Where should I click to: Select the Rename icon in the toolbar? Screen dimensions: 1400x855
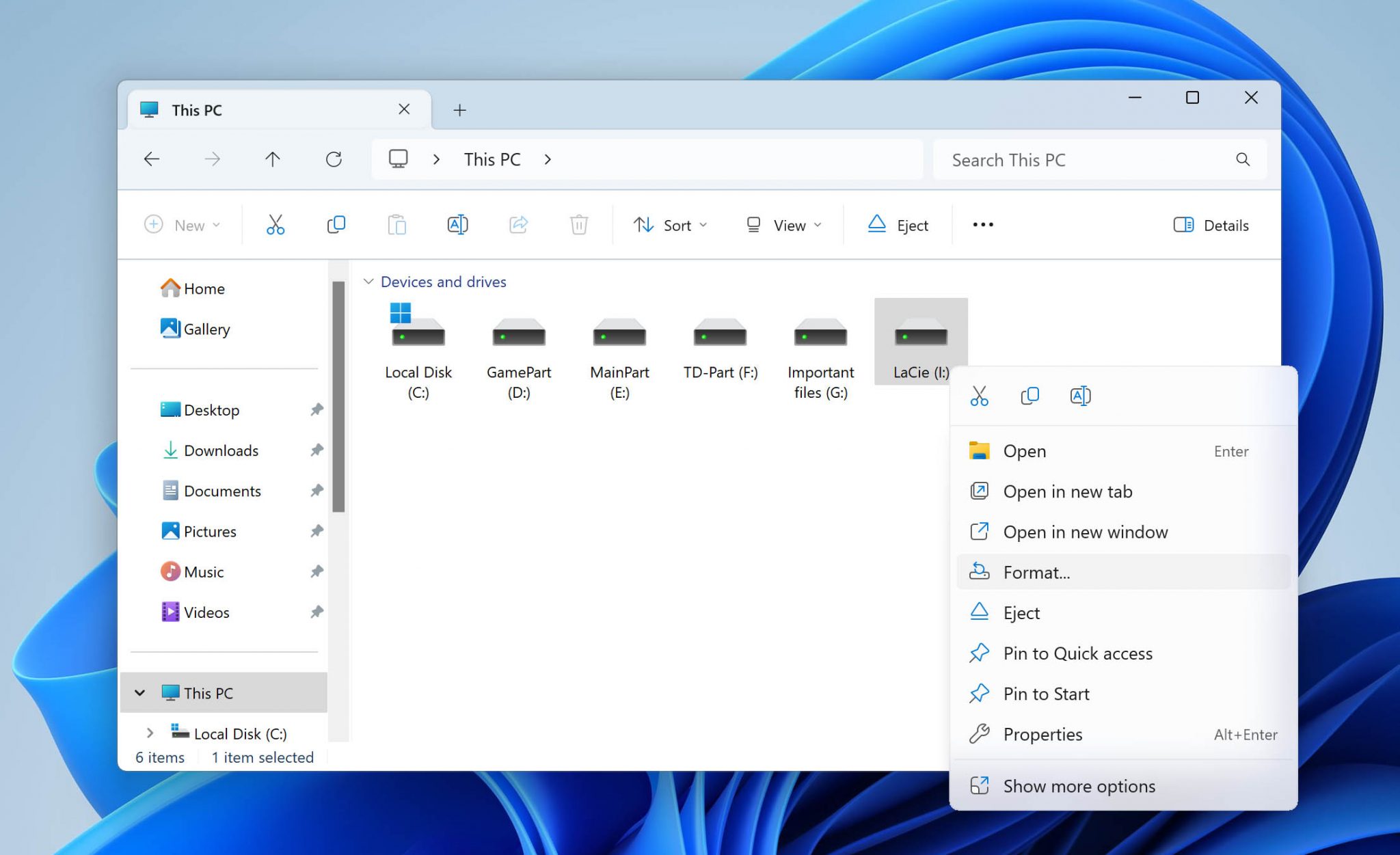point(457,224)
